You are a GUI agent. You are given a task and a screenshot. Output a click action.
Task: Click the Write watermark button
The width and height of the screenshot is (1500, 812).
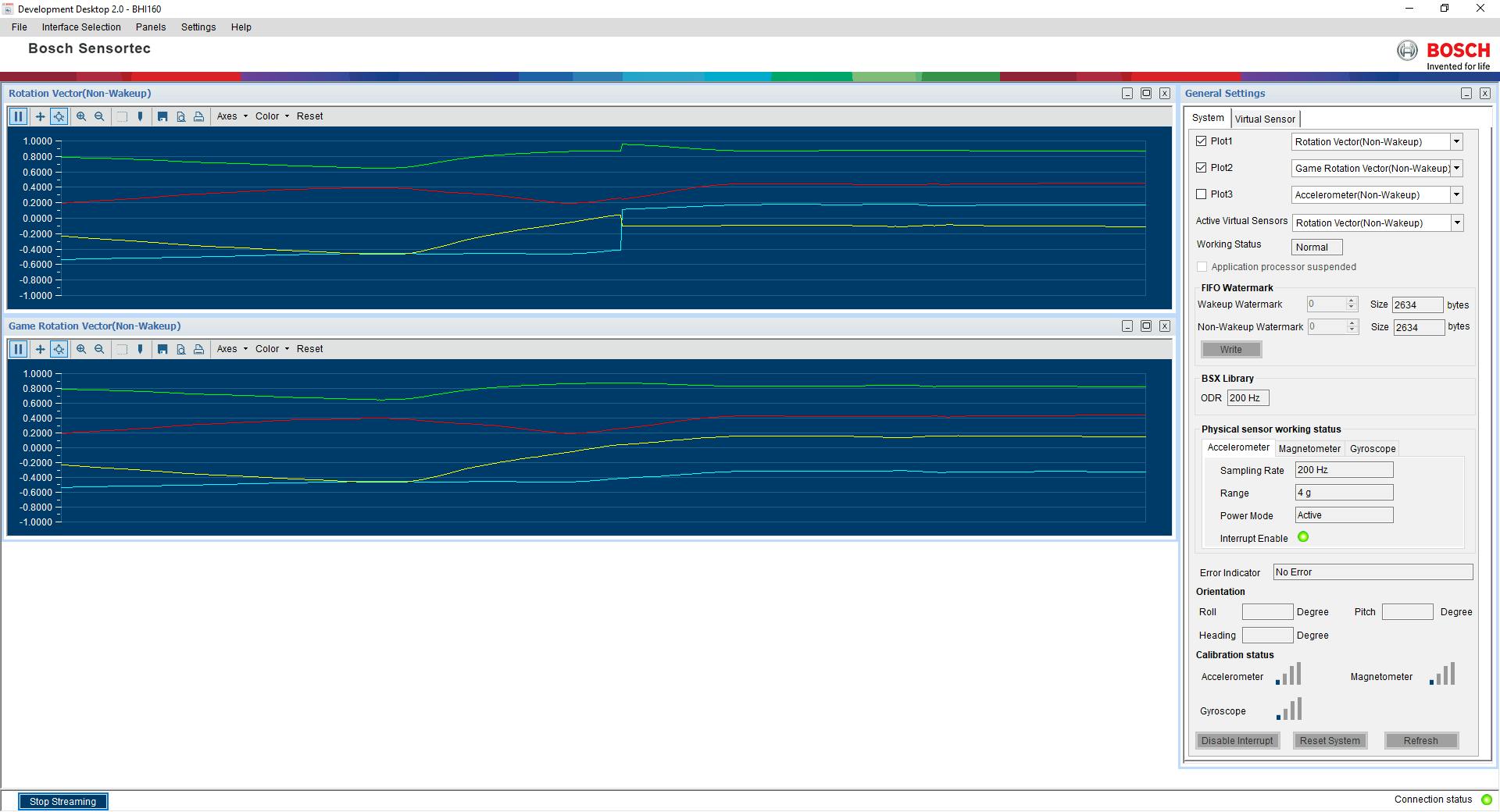coord(1231,350)
